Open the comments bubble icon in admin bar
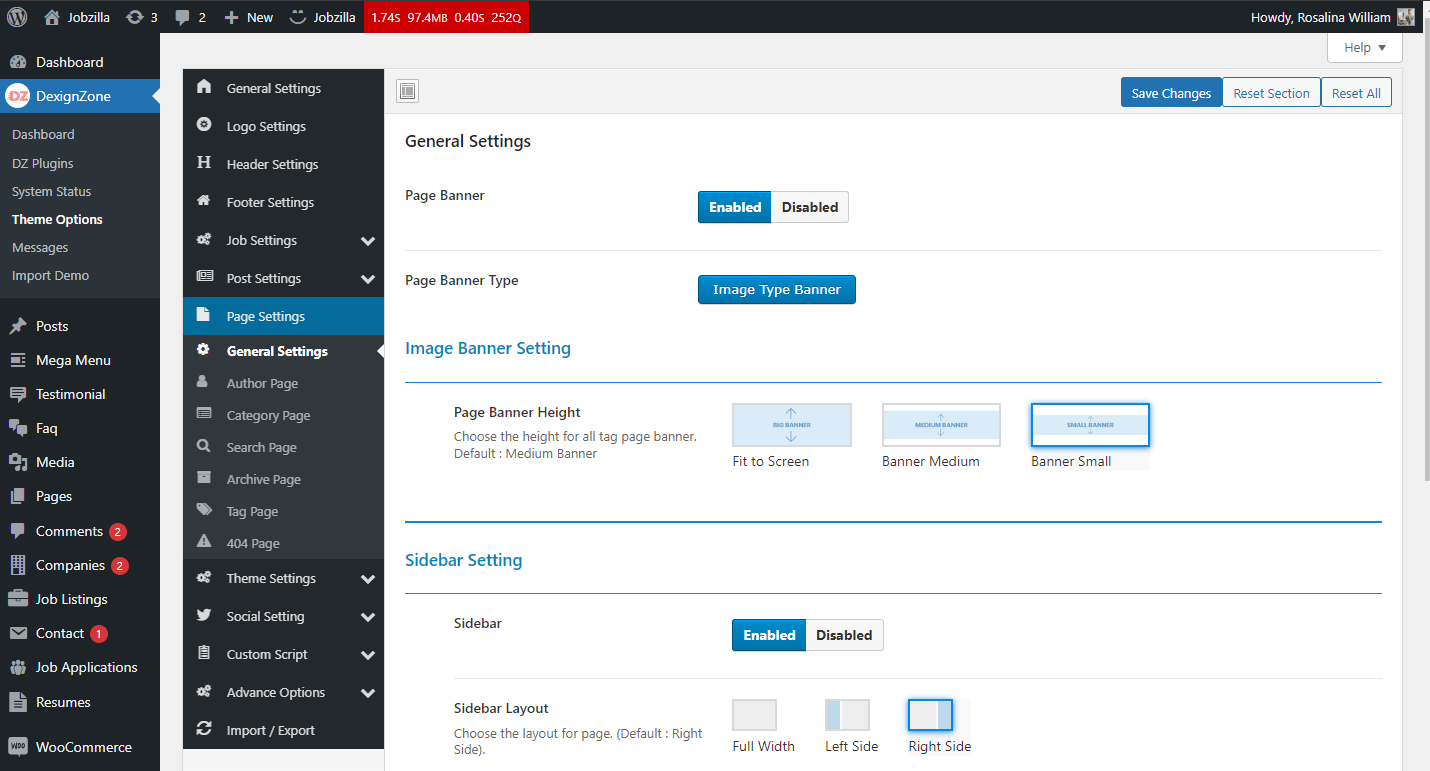Screen dimensions: 1430x771 coord(182,17)
